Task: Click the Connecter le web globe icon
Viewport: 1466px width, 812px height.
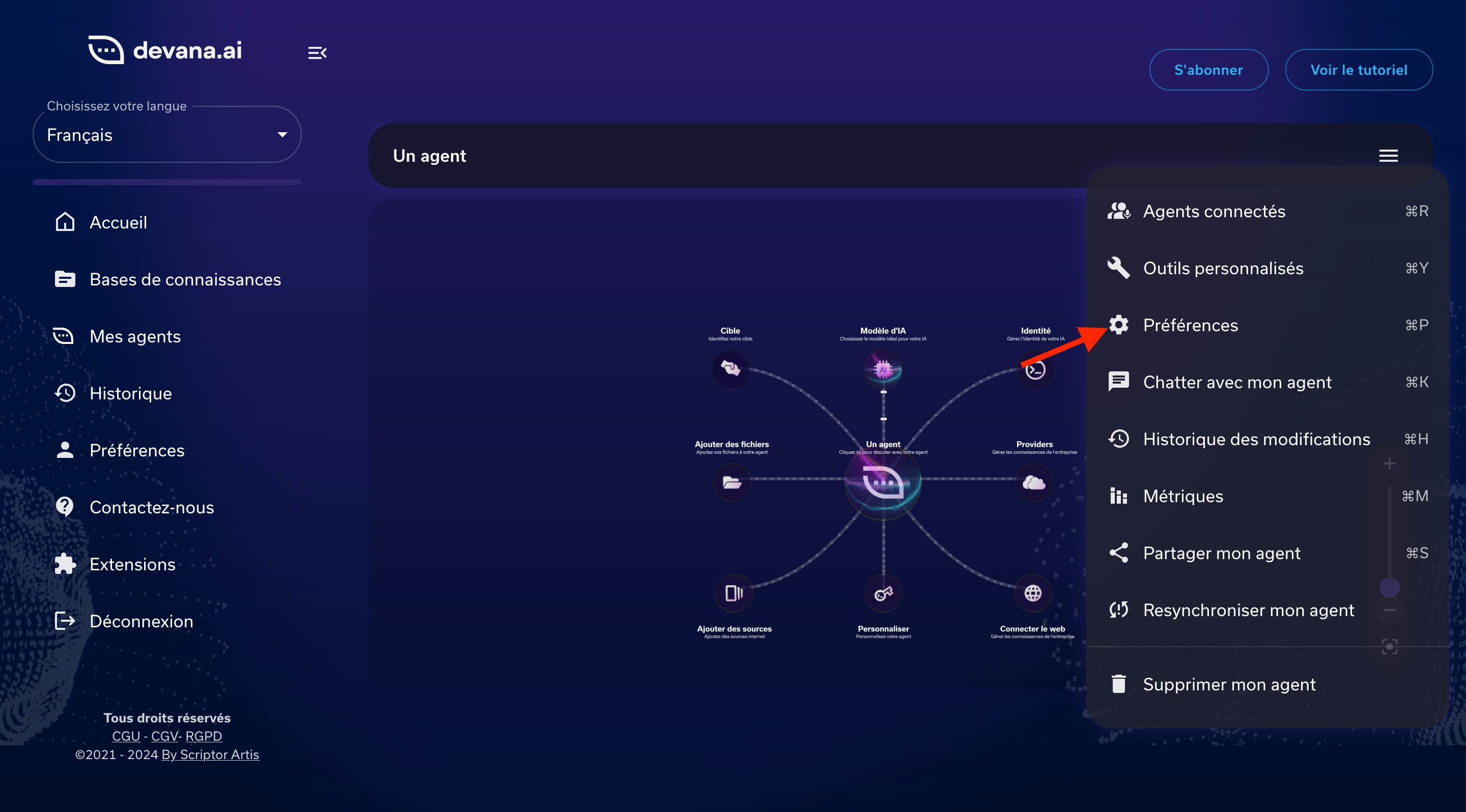Action: point(1033,594)
